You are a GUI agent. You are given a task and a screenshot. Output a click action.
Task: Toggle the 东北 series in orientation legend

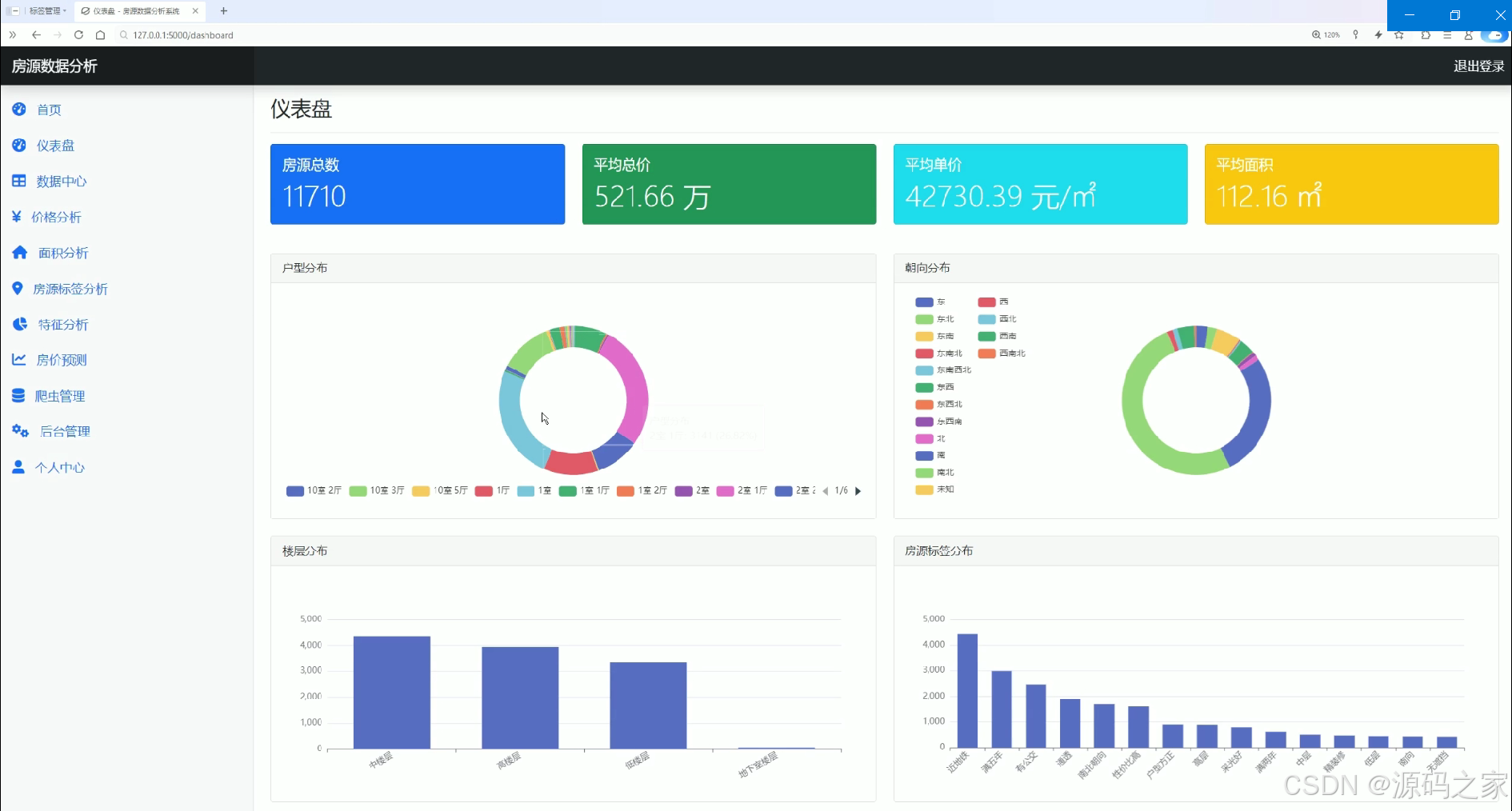[935, 319]
